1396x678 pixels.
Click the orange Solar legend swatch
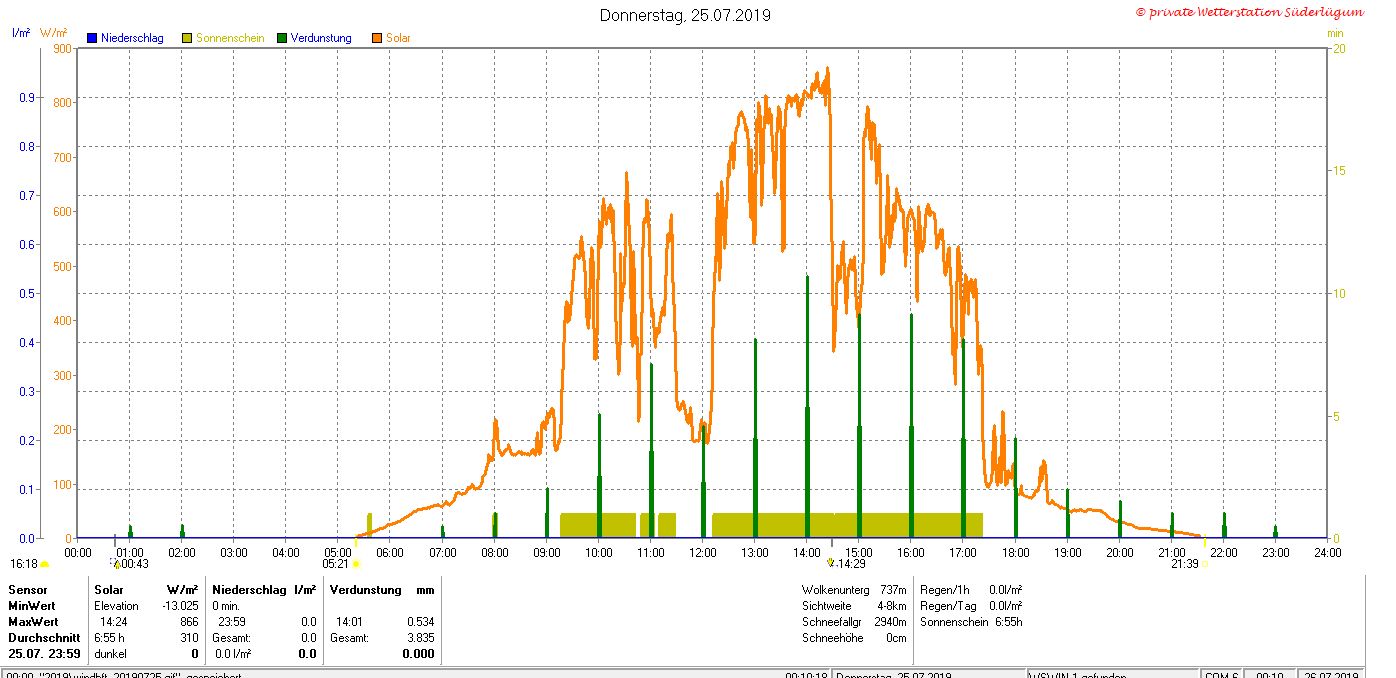(377, 38)
